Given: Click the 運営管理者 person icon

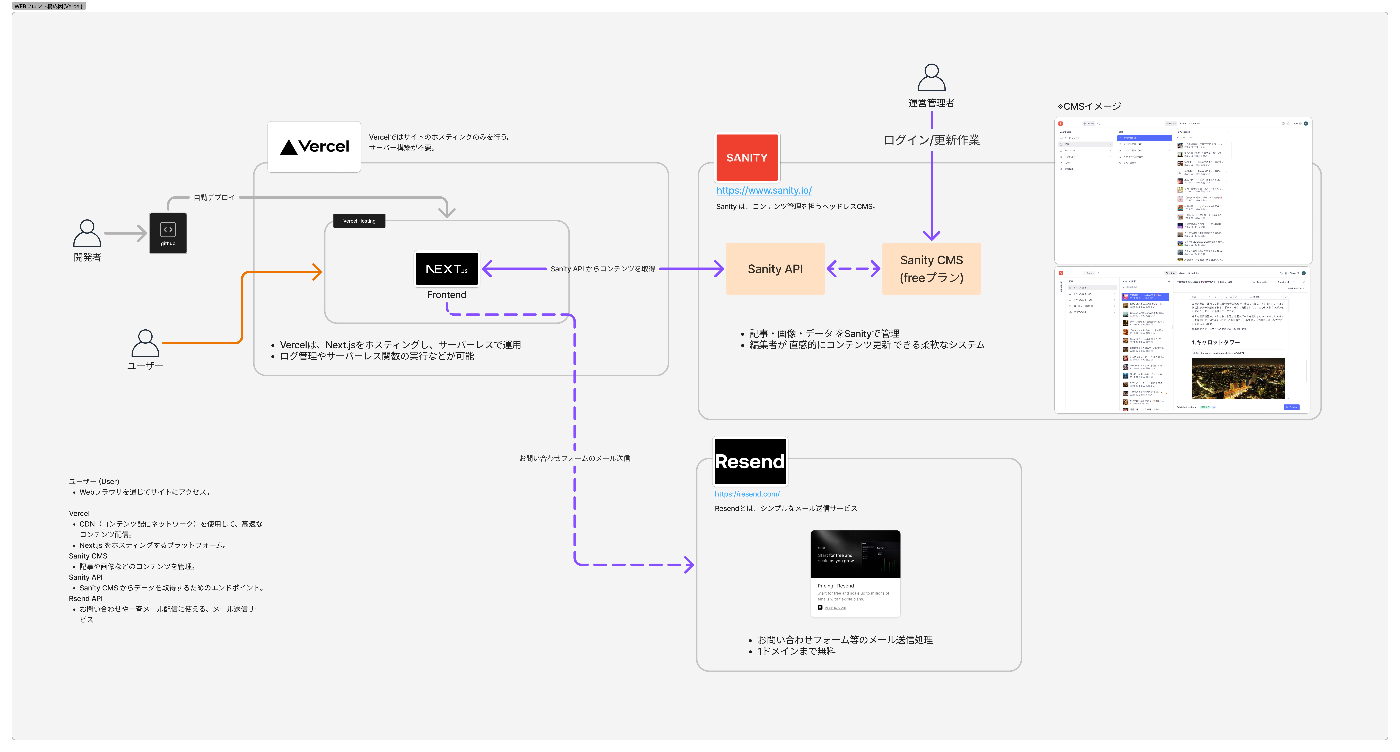Looking at the screenshot, I should pyautogui.click(x=932, y=78).
